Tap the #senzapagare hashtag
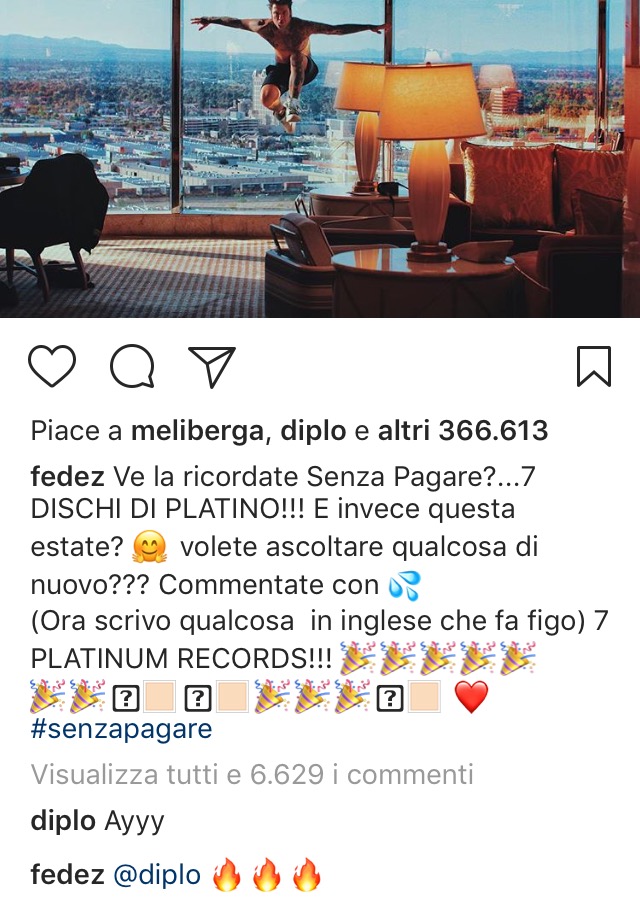 (x=121, y=729)
